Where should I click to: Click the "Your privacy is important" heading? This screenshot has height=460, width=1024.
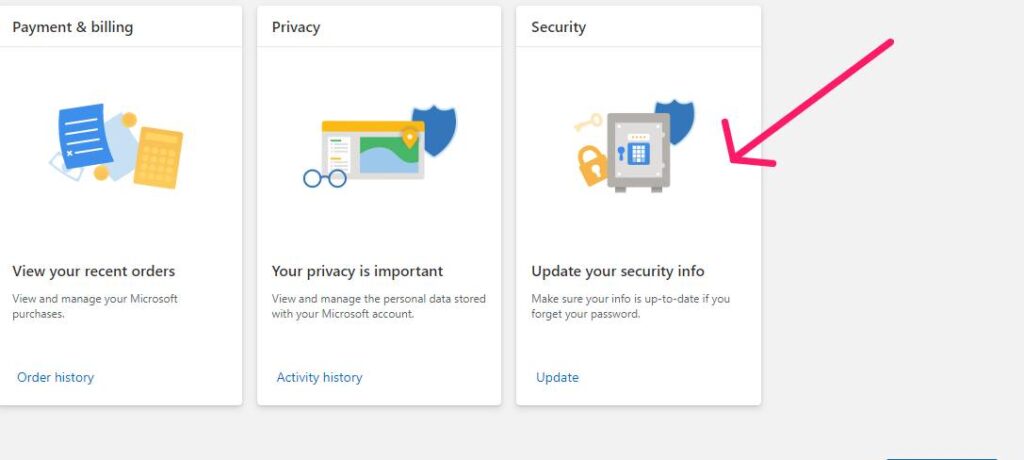coord(357,271)
